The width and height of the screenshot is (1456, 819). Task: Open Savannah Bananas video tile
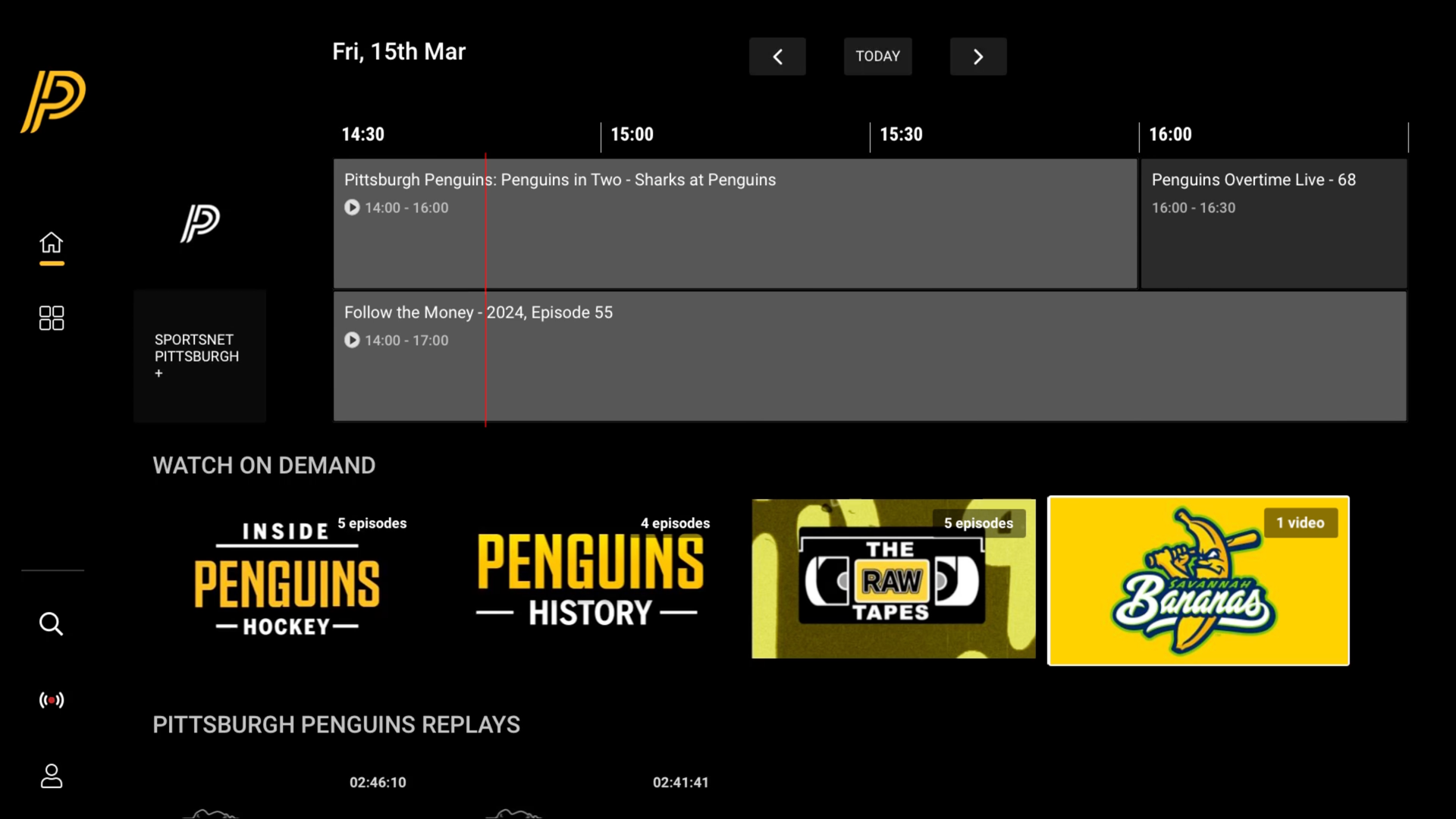1198,581
